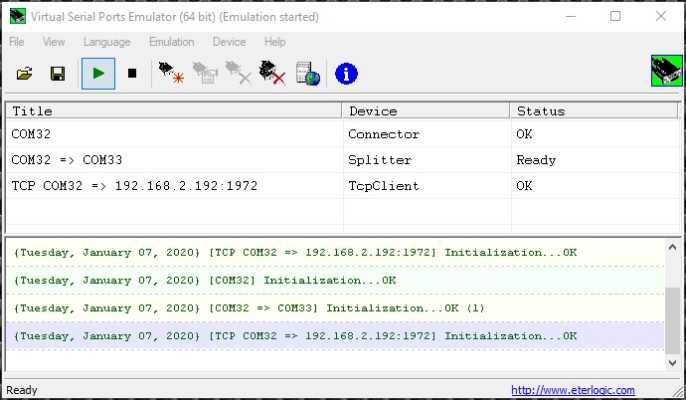This screenshot has height=400, width=686.
Task: Click the blue info About icon
Action: point(346,74)
